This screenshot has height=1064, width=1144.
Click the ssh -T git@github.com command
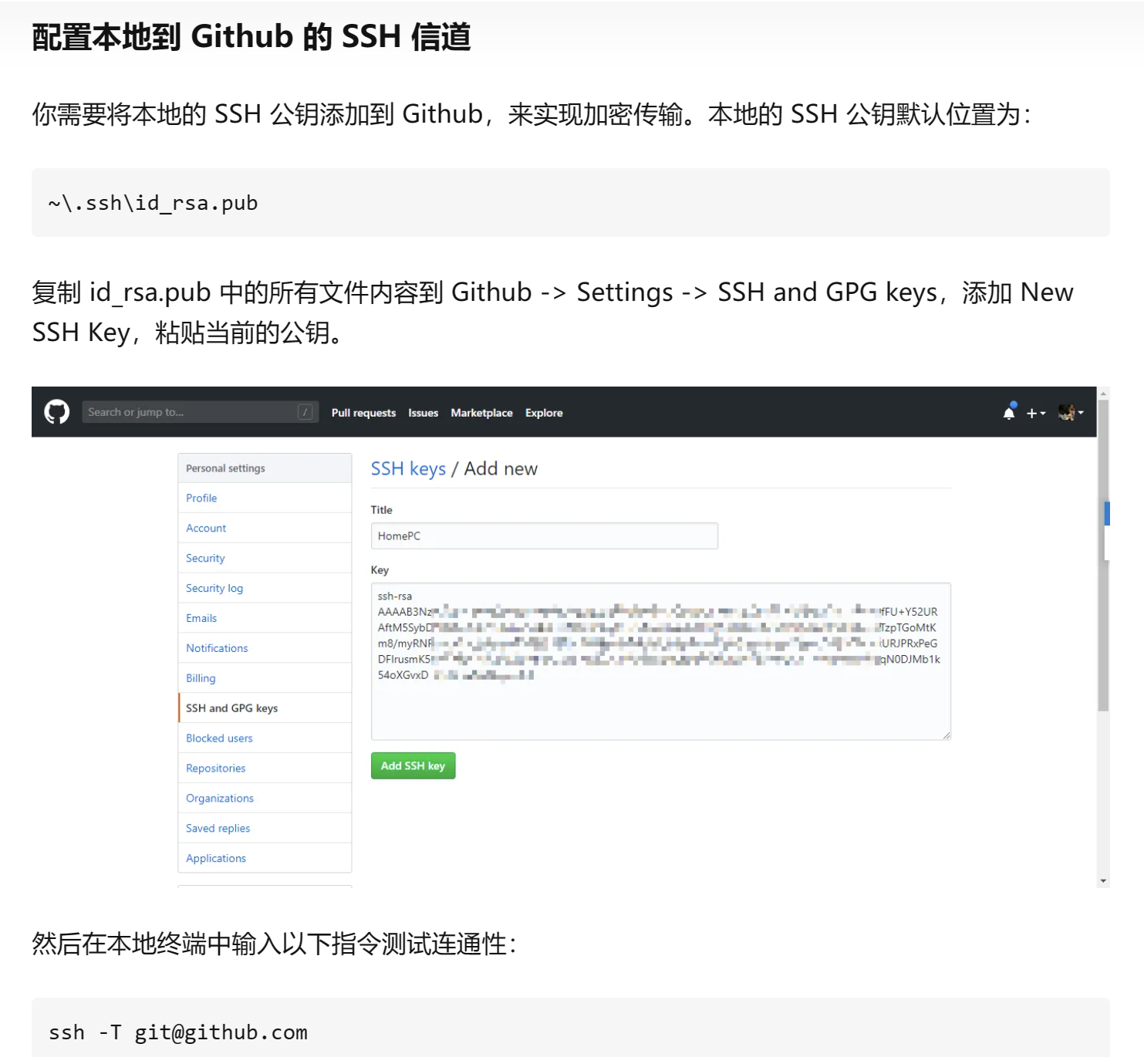[178, 1032]
